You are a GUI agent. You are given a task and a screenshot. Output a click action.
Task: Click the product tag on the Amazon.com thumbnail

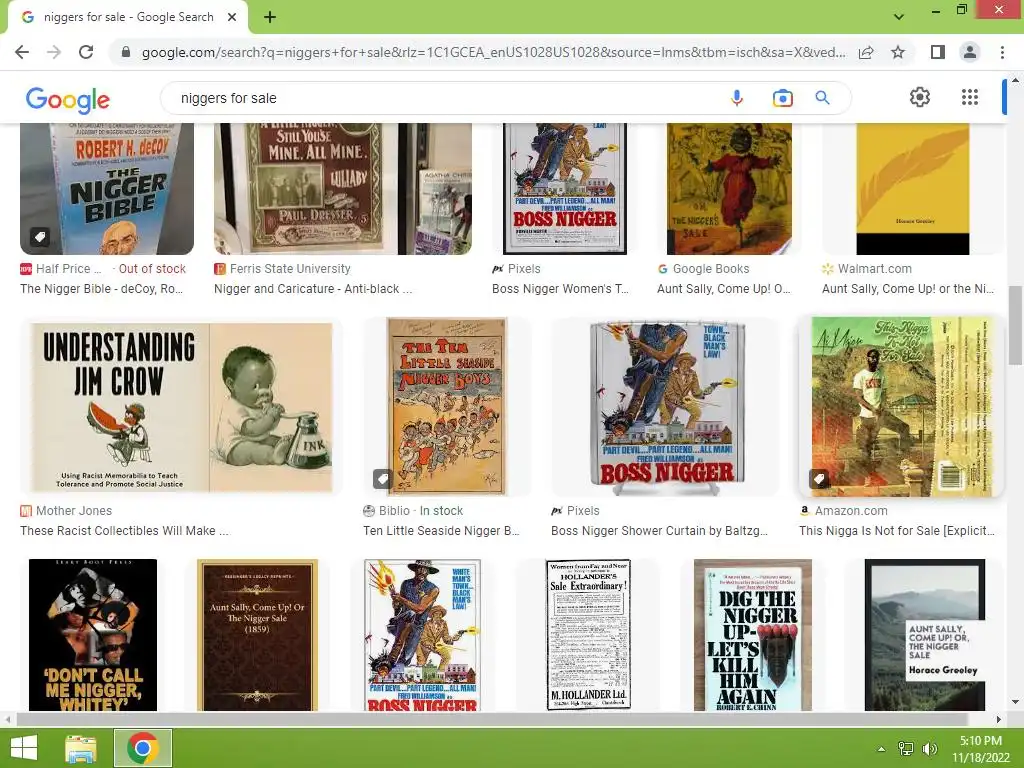(818, 478)
